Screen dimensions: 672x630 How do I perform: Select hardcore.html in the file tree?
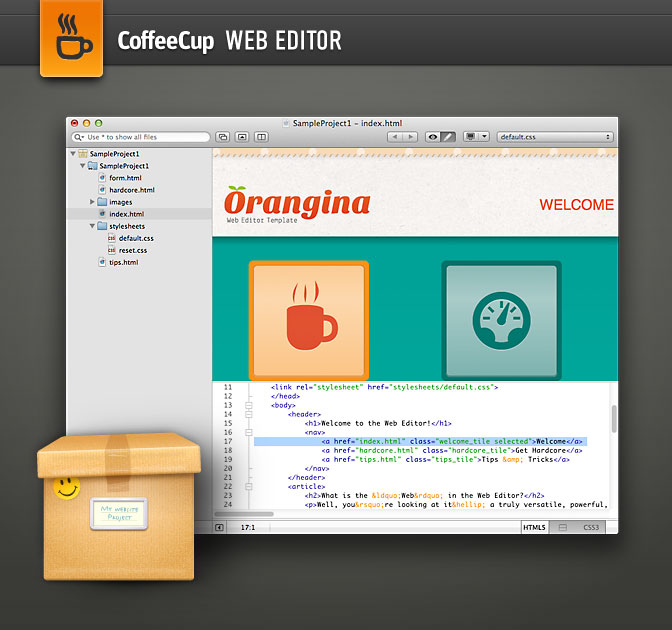[x=132, y=190]
